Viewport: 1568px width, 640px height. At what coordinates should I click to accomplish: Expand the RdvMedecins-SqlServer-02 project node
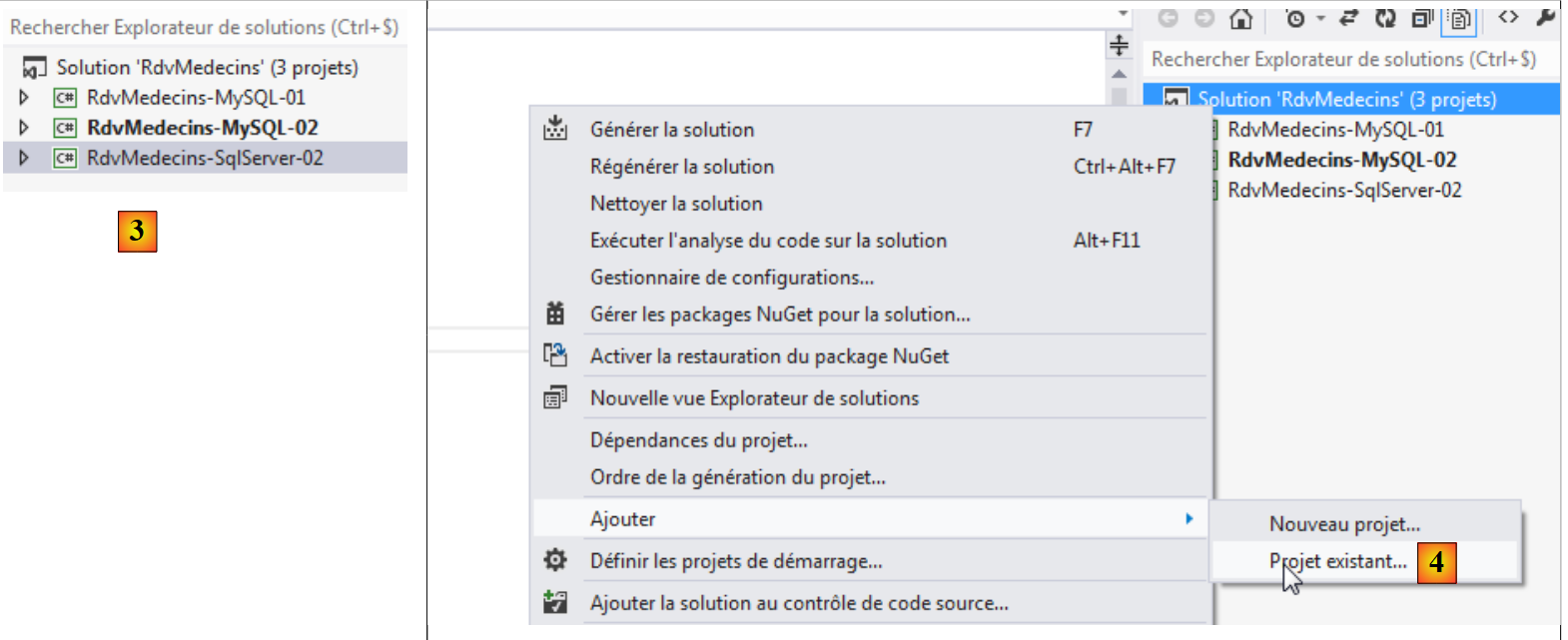click(x=24, y=158)
